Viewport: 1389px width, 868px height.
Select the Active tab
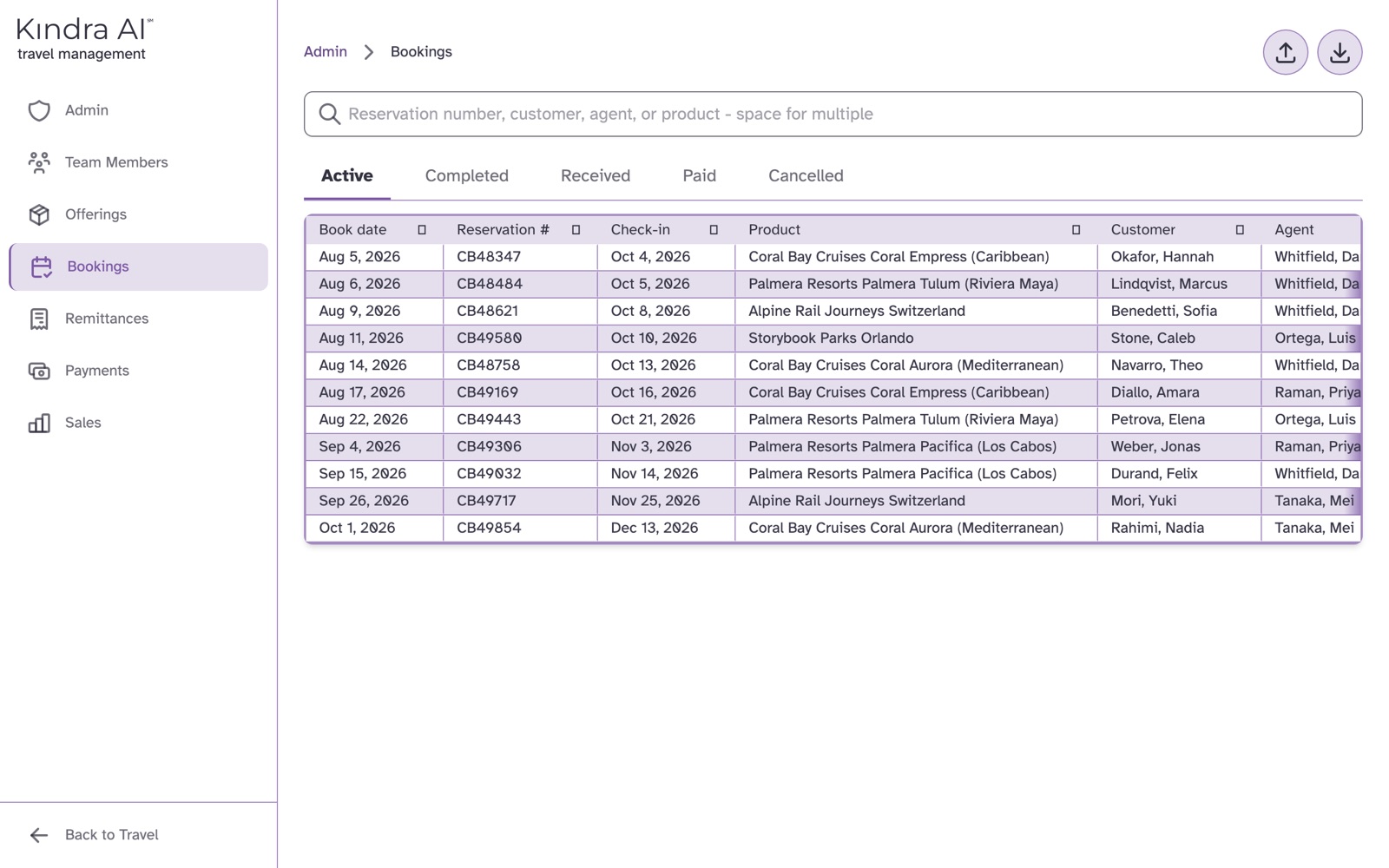(347, 175)
